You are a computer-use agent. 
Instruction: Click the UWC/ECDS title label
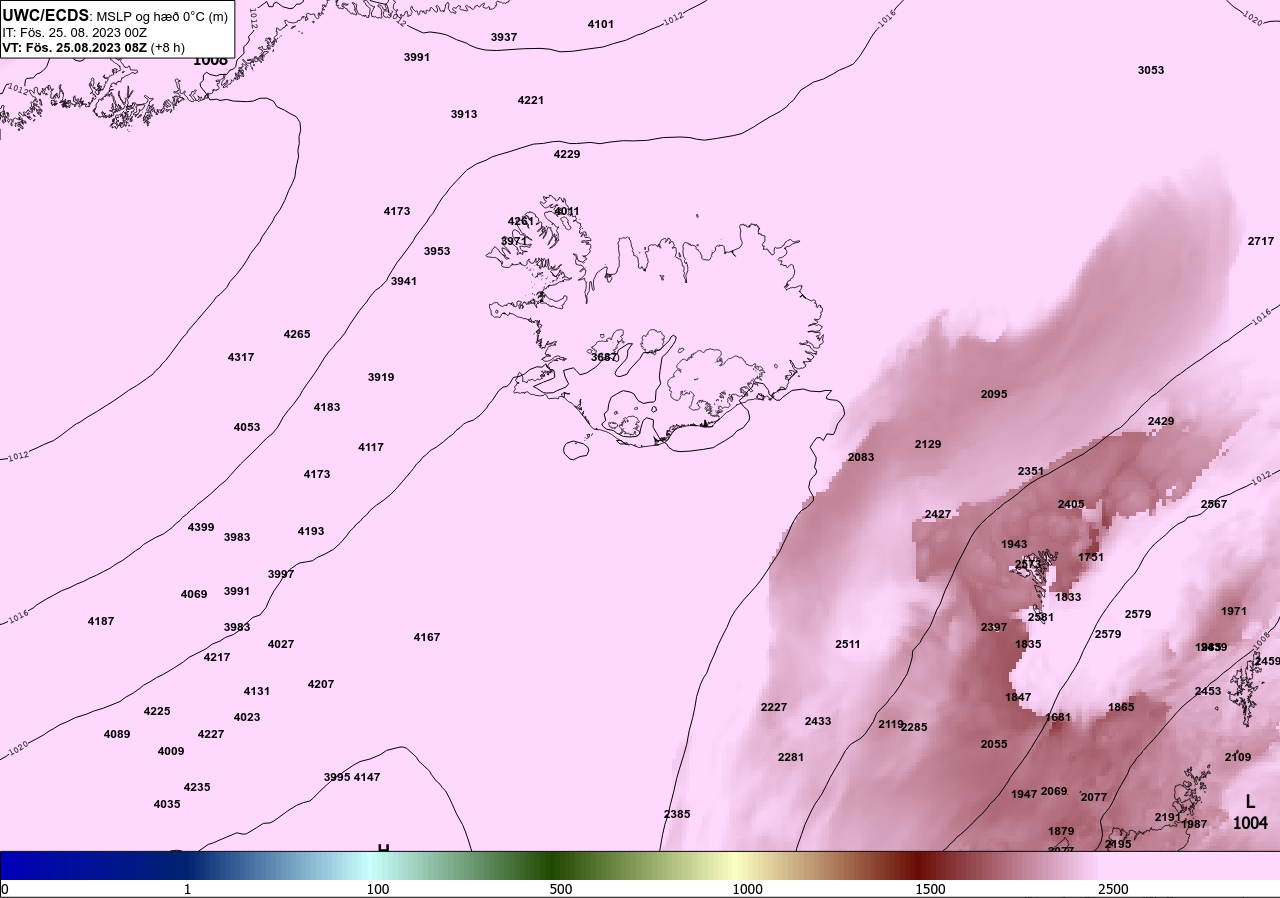tap(46, 16)
